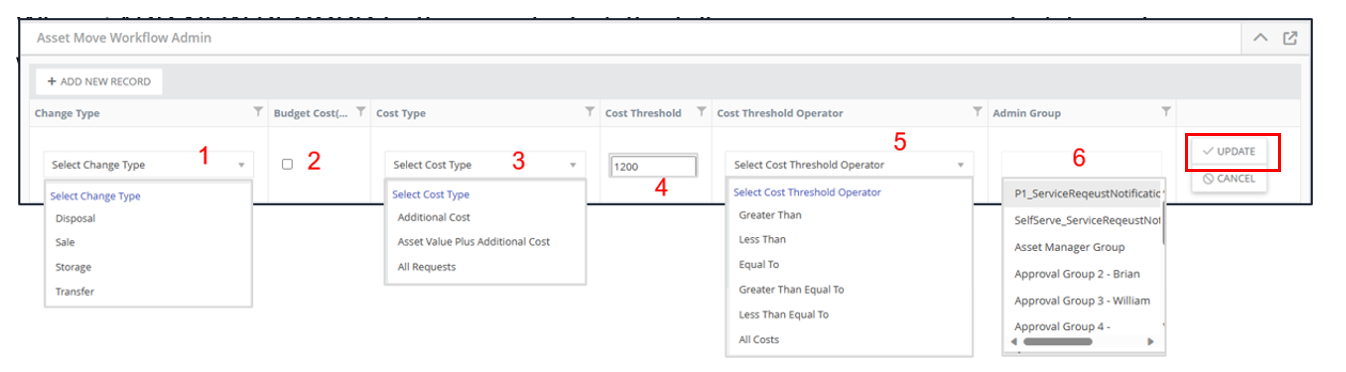Viewport: 1346px width, 372px height.
Task: Open the Cost Type column filter icon
Action: 590,112
